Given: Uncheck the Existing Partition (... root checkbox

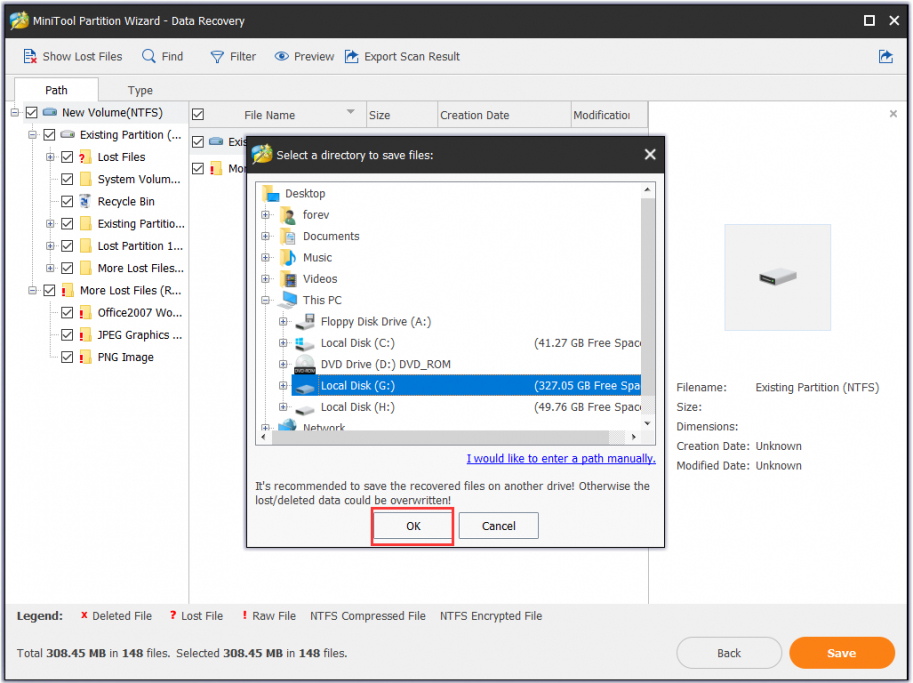Looking at the screenshot, I should point(49,135).
